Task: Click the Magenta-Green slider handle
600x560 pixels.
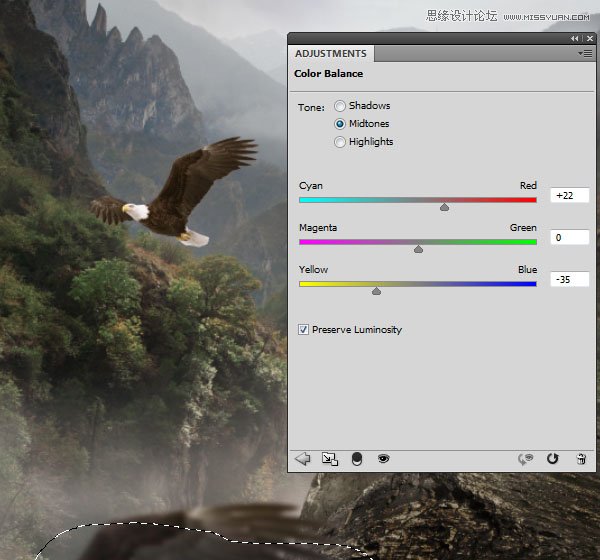Action: point(418,249)
